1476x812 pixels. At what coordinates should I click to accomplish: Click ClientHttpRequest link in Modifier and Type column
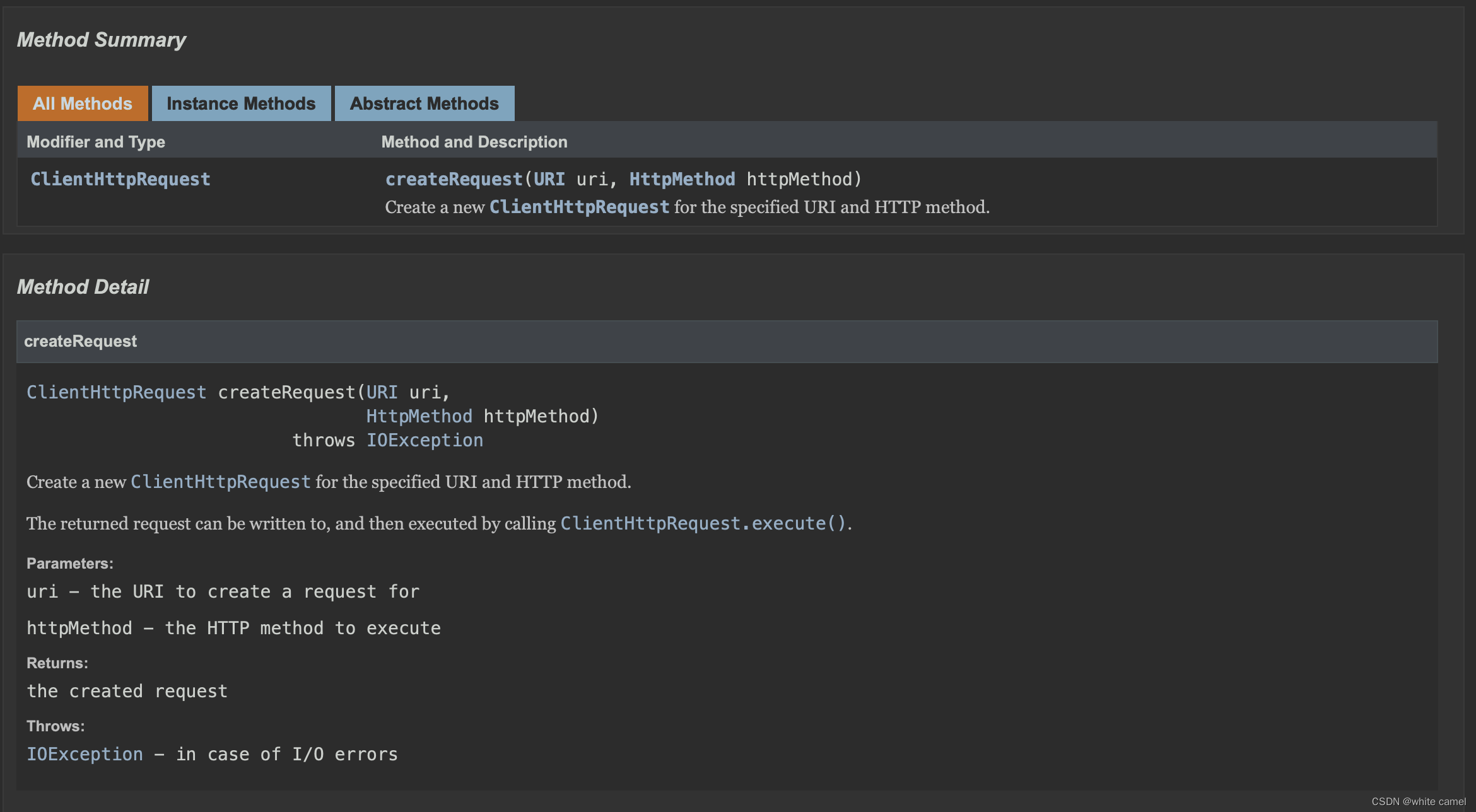tap(120, 179)
